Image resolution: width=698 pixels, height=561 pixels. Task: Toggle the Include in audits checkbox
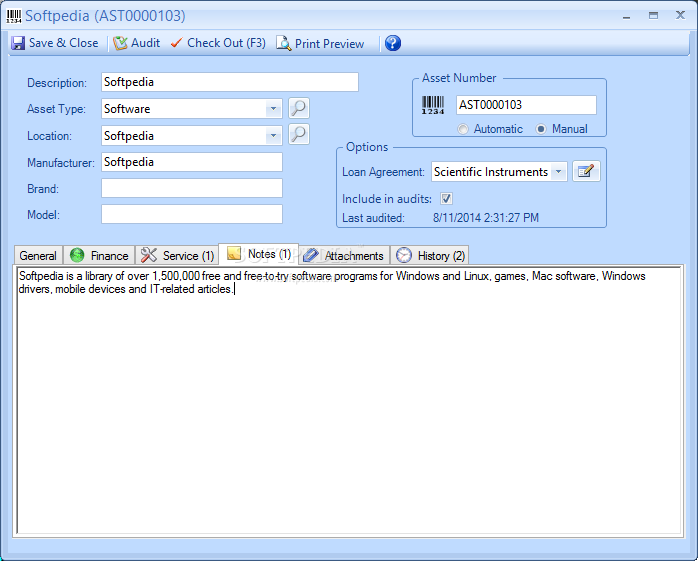point(446,199)
